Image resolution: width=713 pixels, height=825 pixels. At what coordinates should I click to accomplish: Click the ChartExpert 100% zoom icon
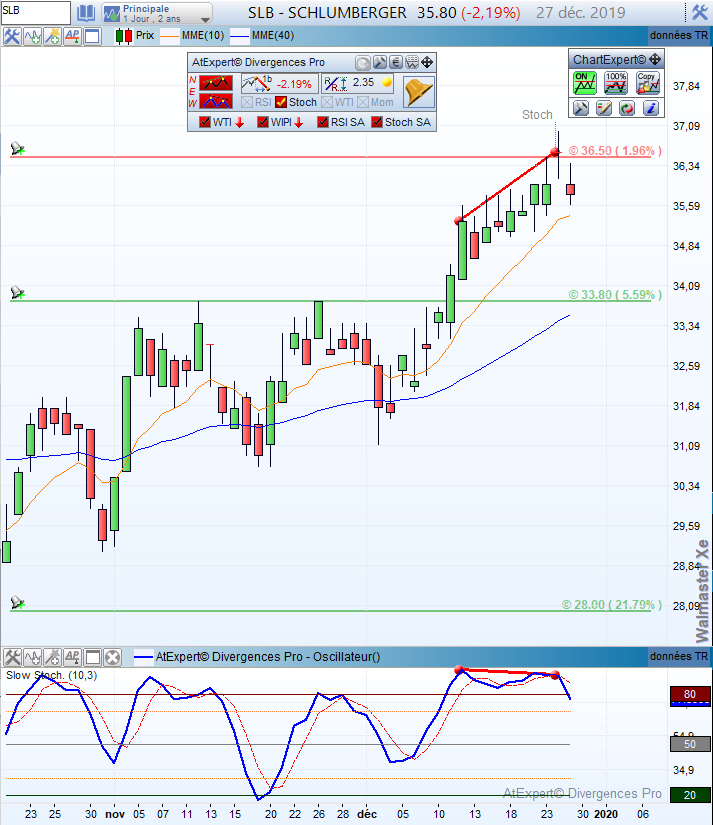pyautogui.click(x=615, y=83)
